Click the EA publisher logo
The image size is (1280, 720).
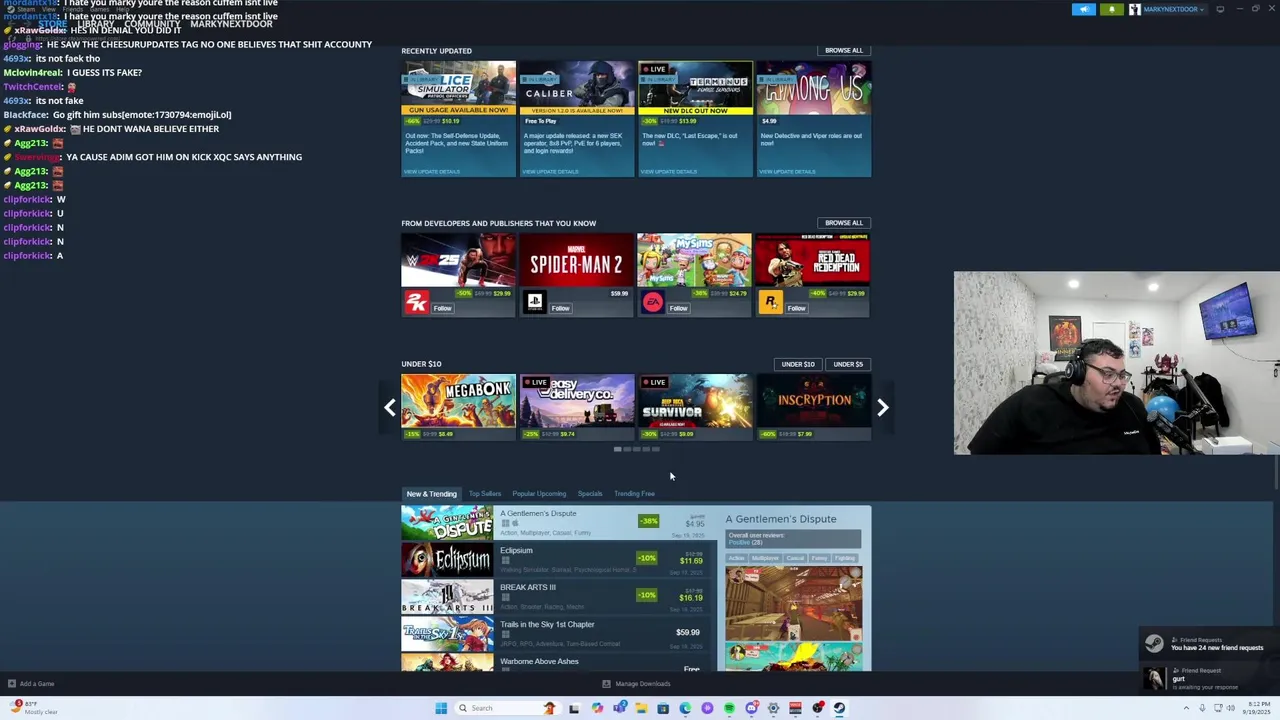[652, 302]
